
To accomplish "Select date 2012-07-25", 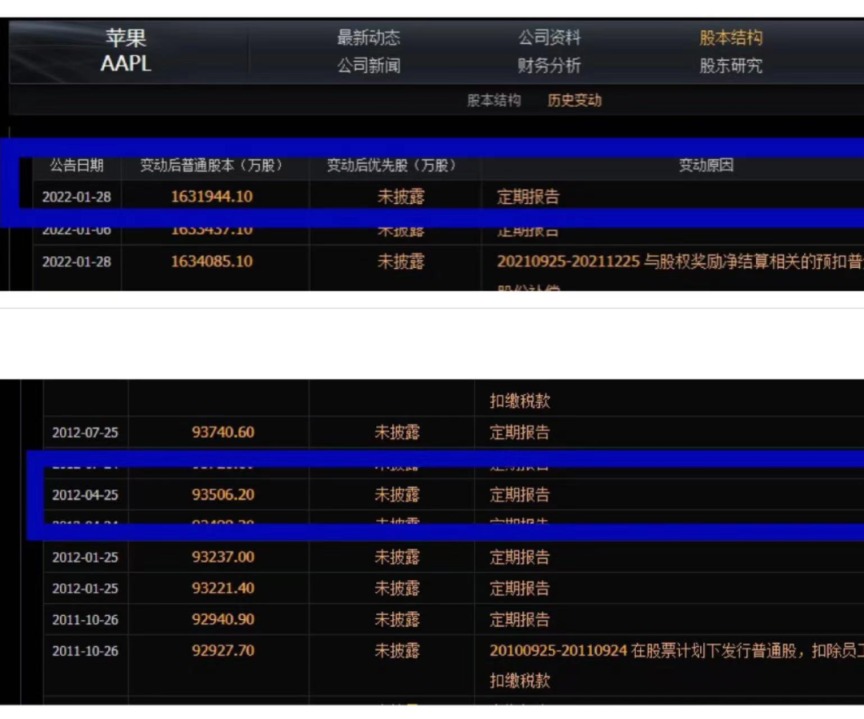I will [85, 433].
